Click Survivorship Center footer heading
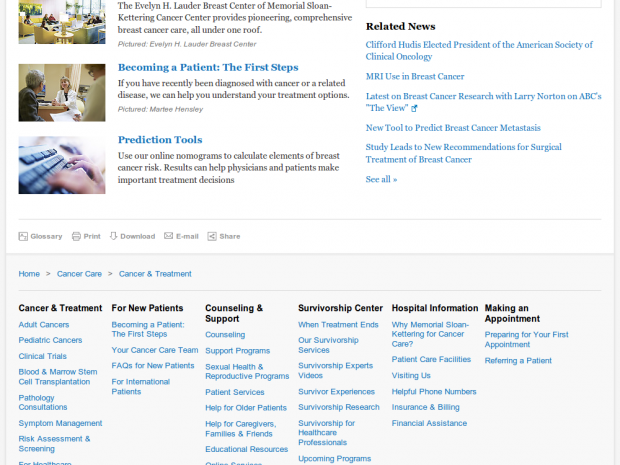The image size is (620, 465). [x=340, y=308]
